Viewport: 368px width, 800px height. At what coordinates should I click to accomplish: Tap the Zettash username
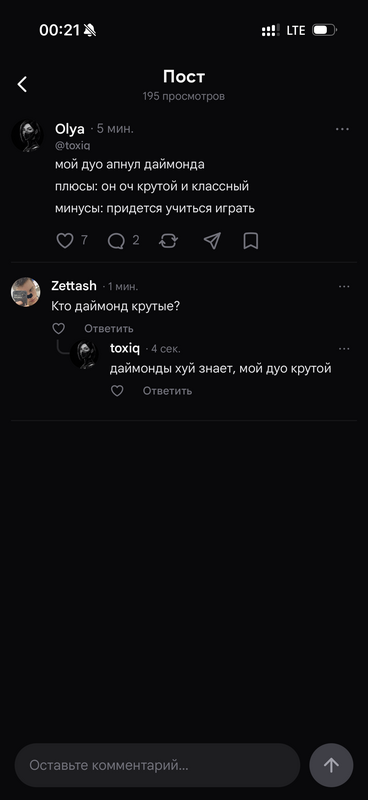pos(74,286)
